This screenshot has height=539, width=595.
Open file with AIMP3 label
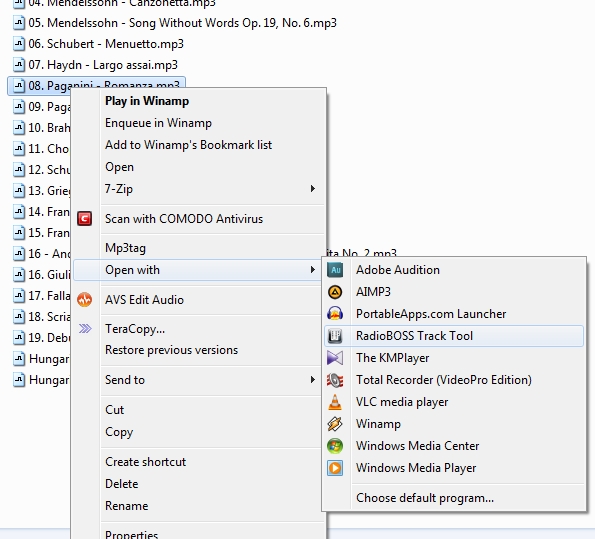click(373, 292)
